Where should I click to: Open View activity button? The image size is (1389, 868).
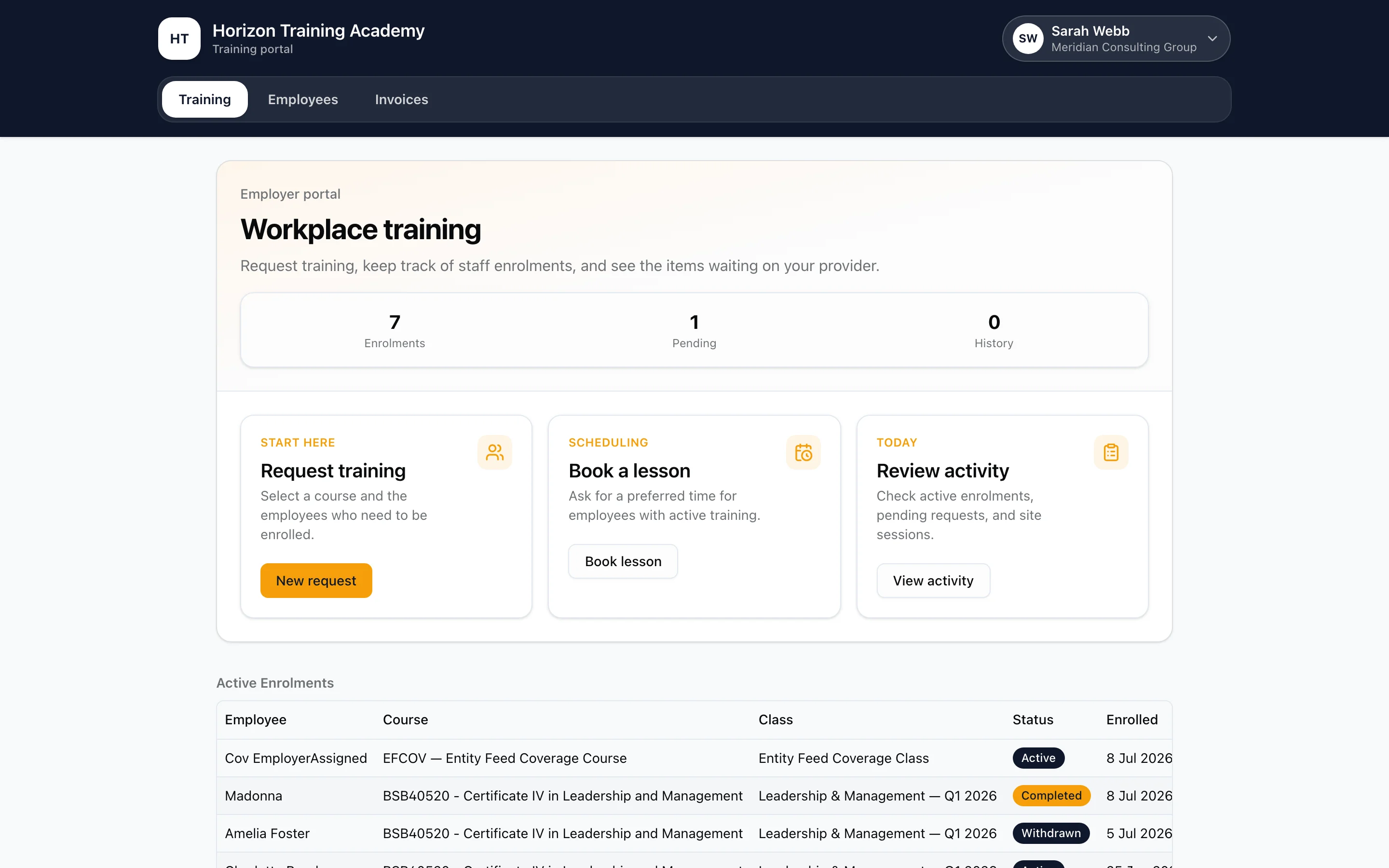pos(933,581)
